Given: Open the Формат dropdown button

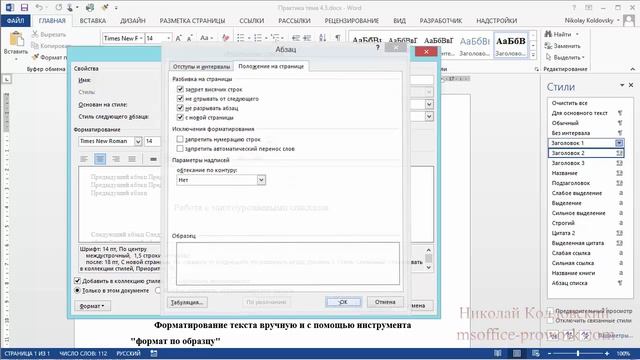Looking at the screenshot, I should pyautogui.click(x=92, y=306).
